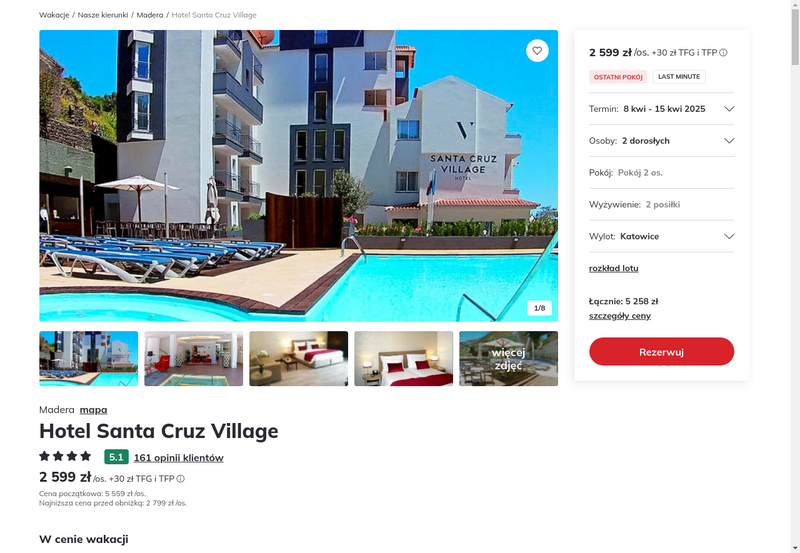Viewport: 800px width, 553px height.
Task: Click the red Rezerwuj button
Action: (x=661, y=351)
